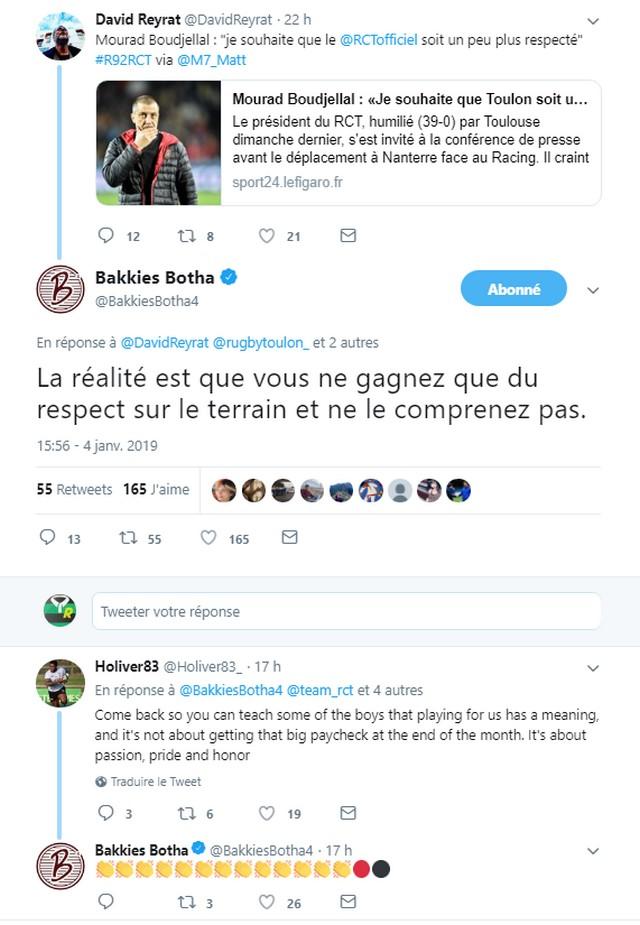Click the Tweeter votre réponse field
This screenshot has width=640, height=925.
coord(347,611)
